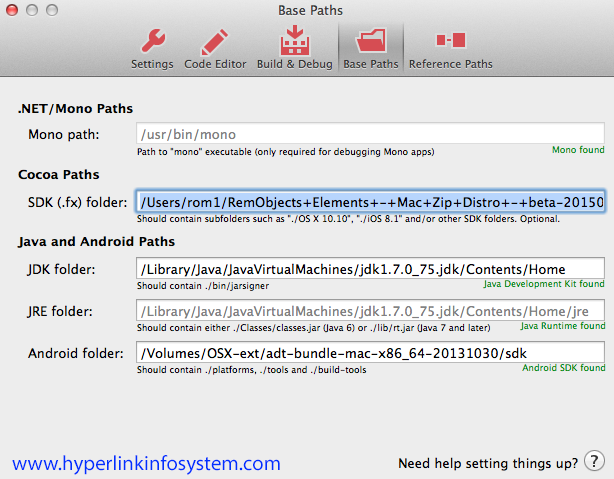
Task: Switch to the Code Editor tab label
Action: tap(215, 64)
